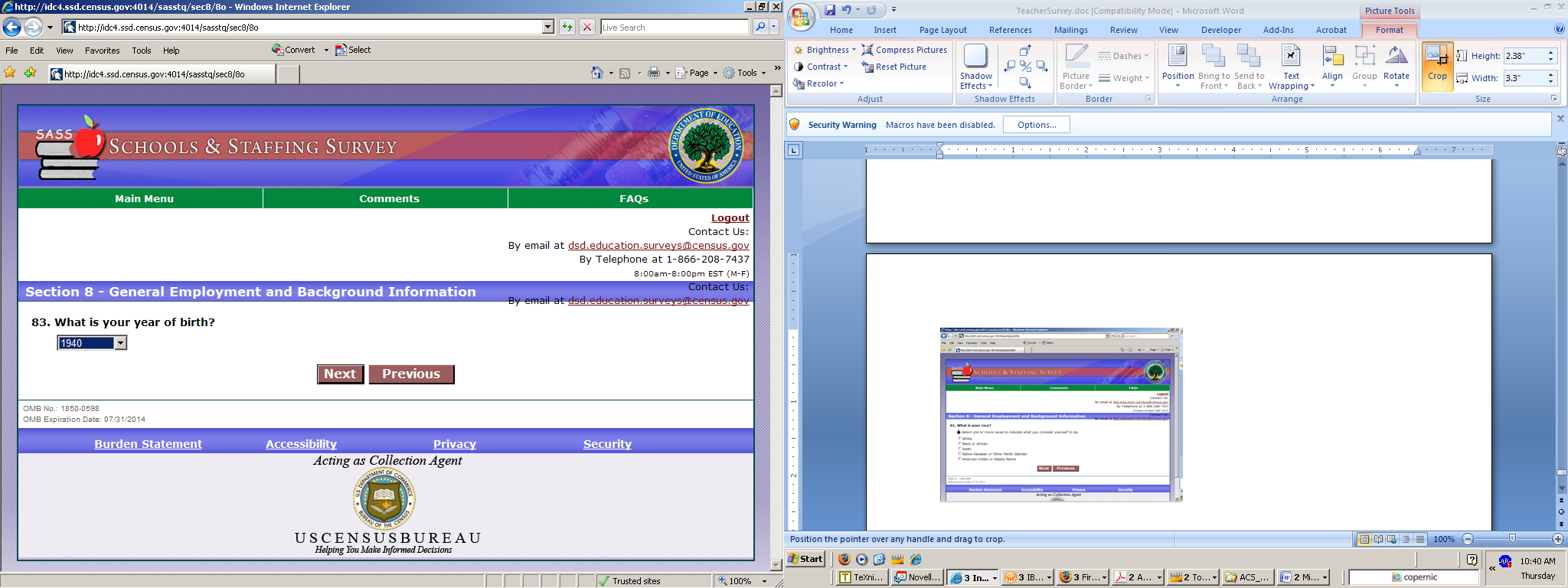Expand the IE address bar dropdown
The width and height of the screenshot is (1568, 588).
tap(547, 27)
